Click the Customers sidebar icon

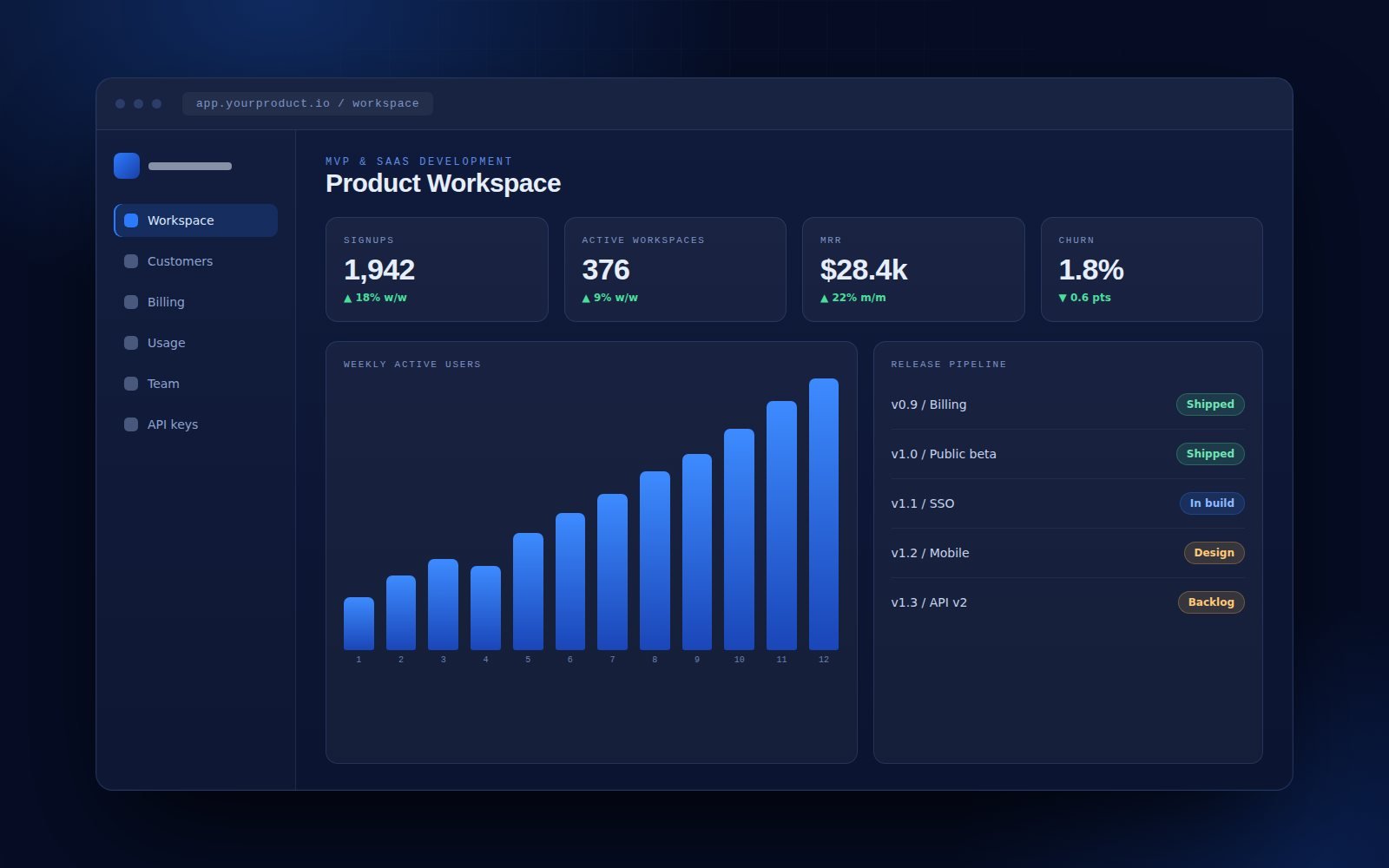[131, 261]
